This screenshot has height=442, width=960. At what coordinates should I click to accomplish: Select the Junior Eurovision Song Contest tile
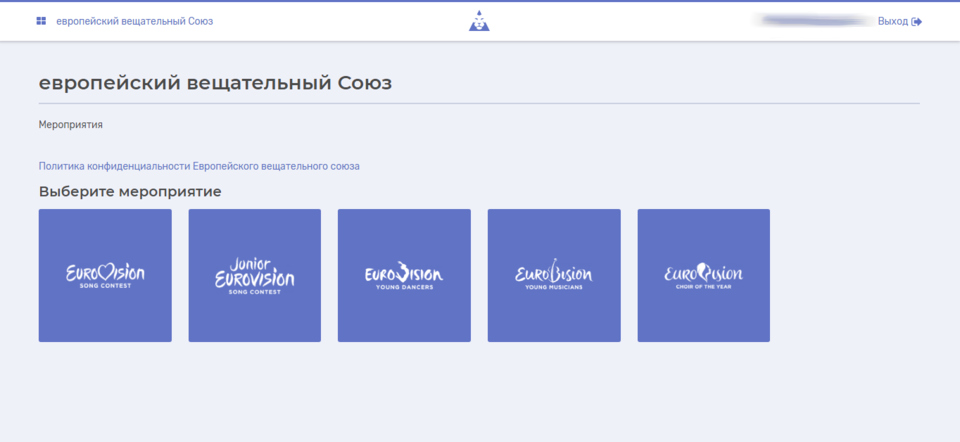click(255, 275)
